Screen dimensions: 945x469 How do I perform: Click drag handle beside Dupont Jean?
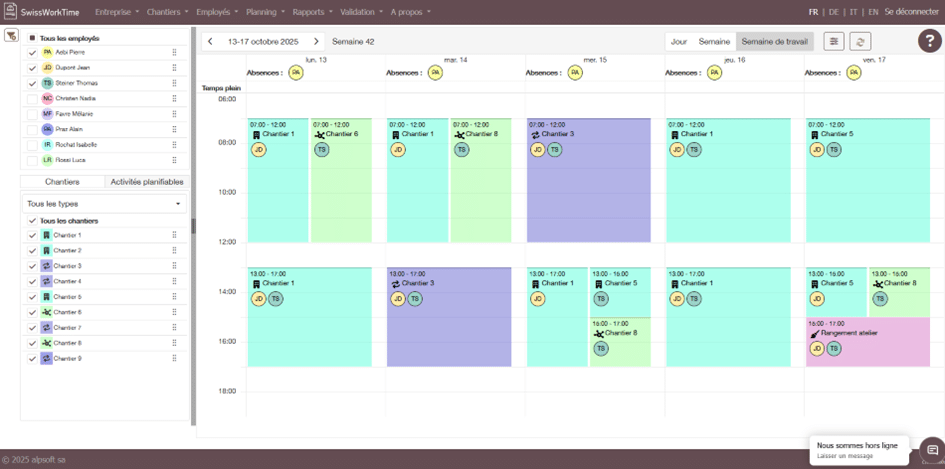(174, 68)
